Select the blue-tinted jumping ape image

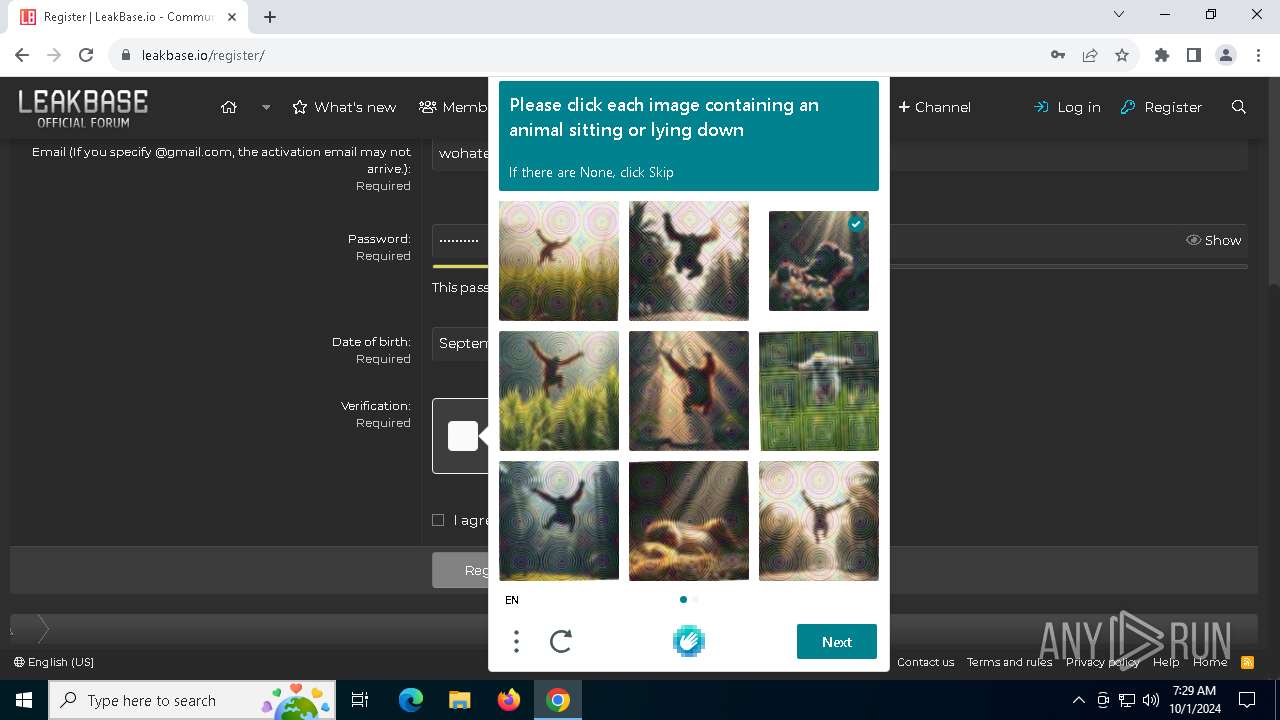(x=559, y=521)
